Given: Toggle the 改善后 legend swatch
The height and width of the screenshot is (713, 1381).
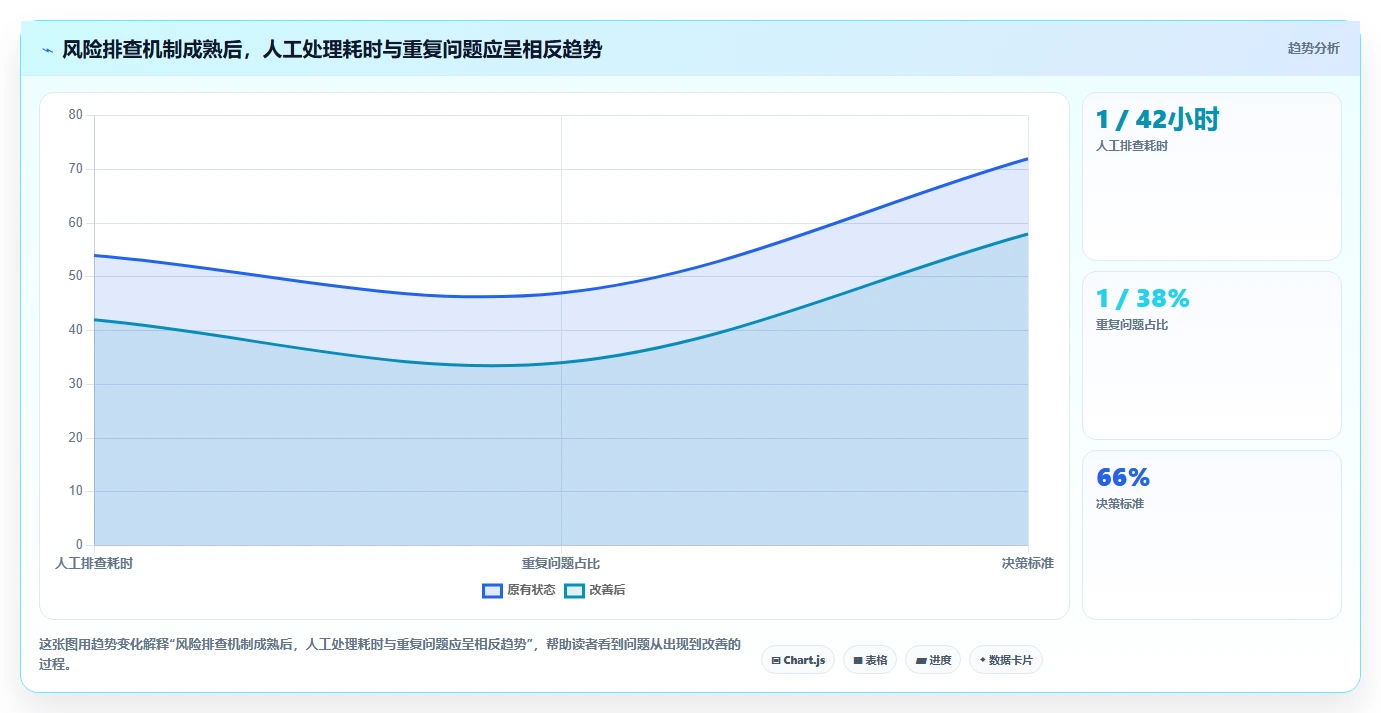Looking at the screenshot, I should [574, 590].
